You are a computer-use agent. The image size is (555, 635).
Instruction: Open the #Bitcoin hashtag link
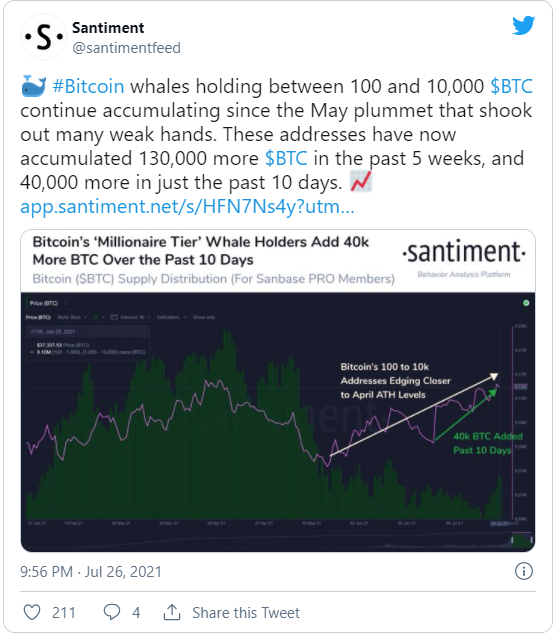pyautogui.click(x=88, y=86)
